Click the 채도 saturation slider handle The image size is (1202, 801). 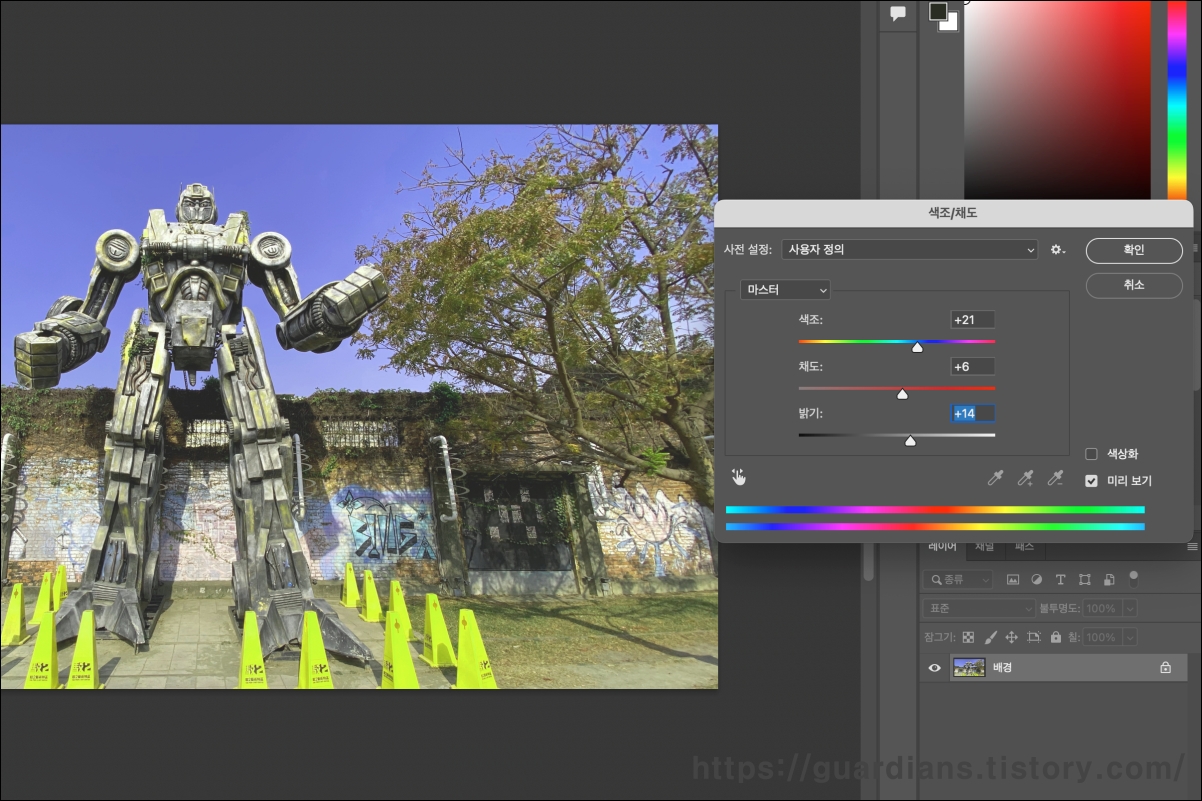click(902, 394)
